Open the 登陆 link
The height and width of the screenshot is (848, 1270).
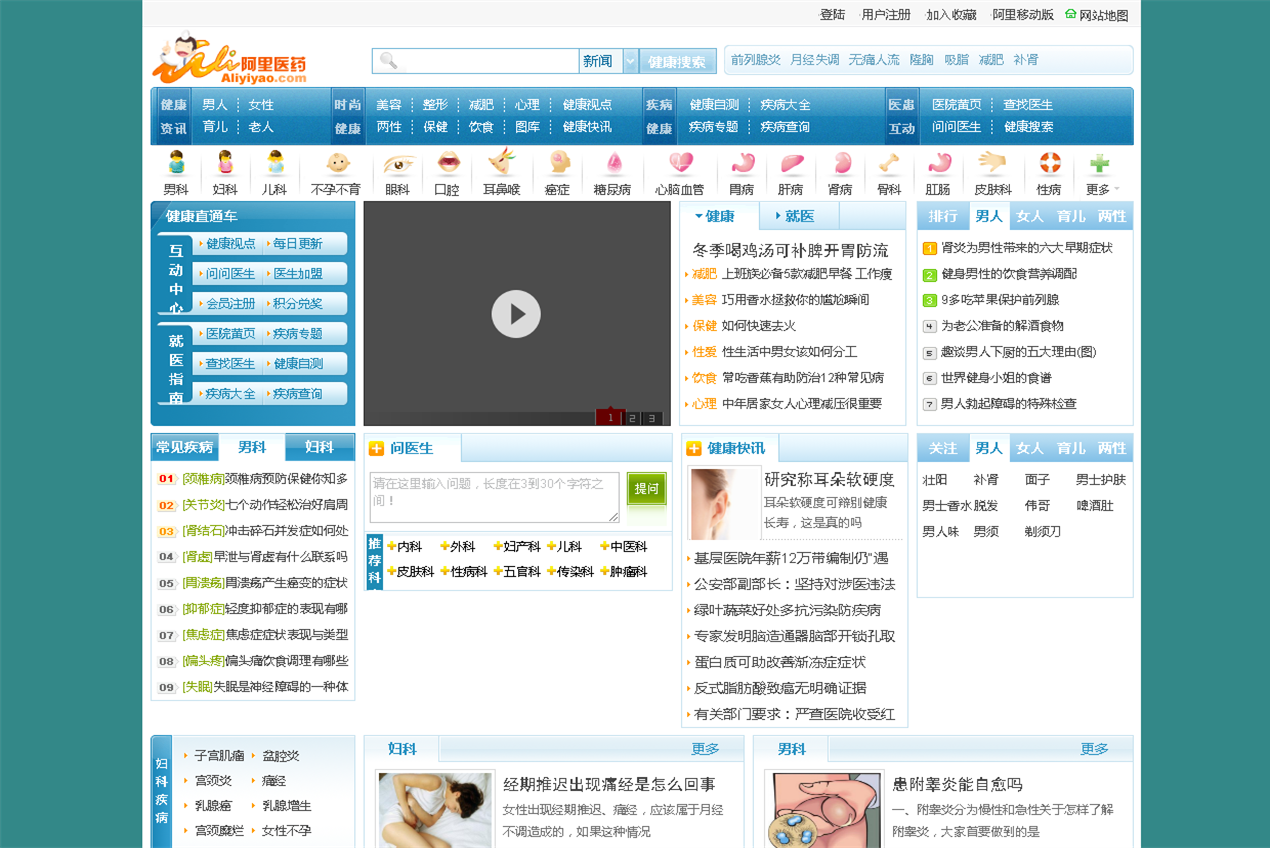click(x=832, y=15)
